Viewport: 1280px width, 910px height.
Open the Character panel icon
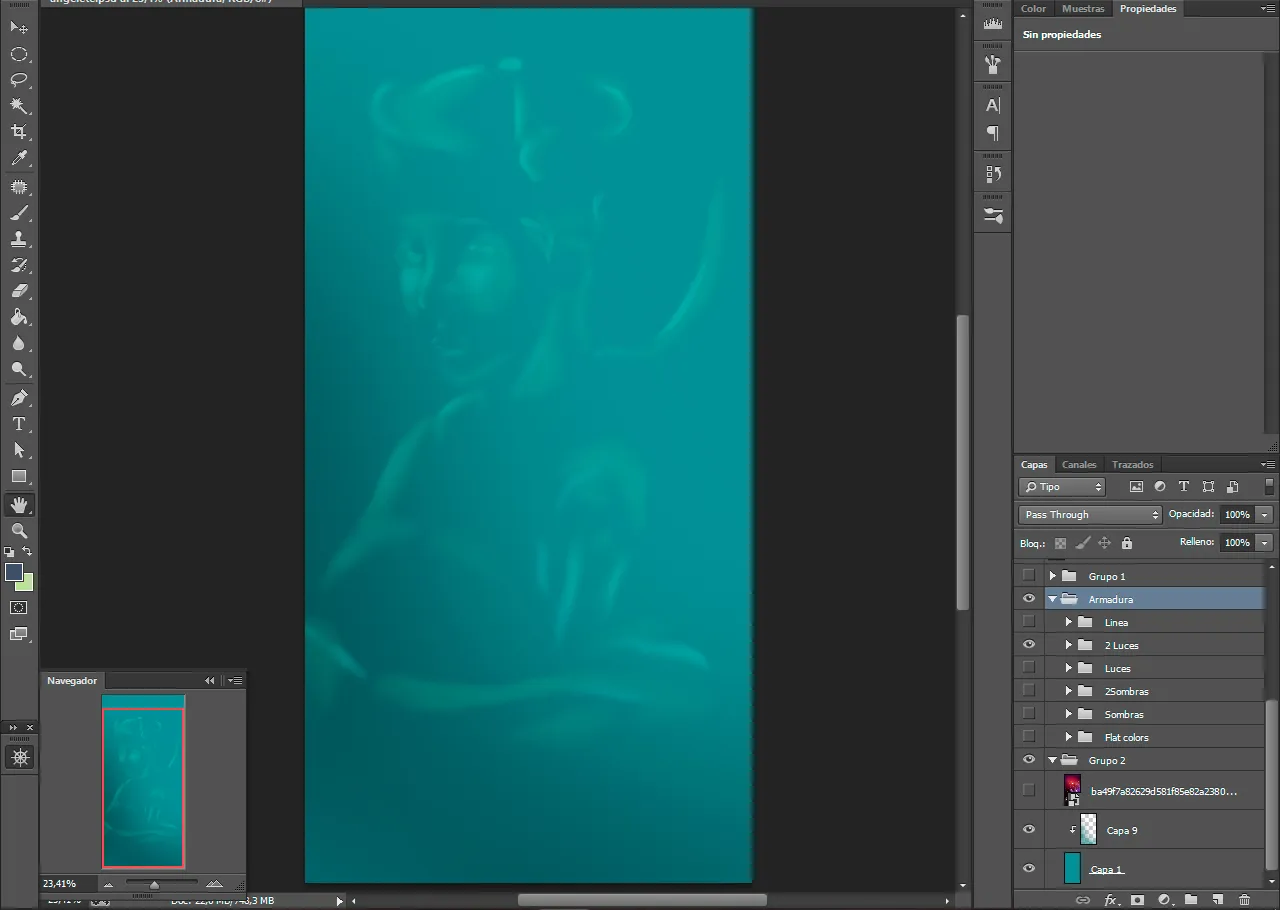(x=993, y=105)
